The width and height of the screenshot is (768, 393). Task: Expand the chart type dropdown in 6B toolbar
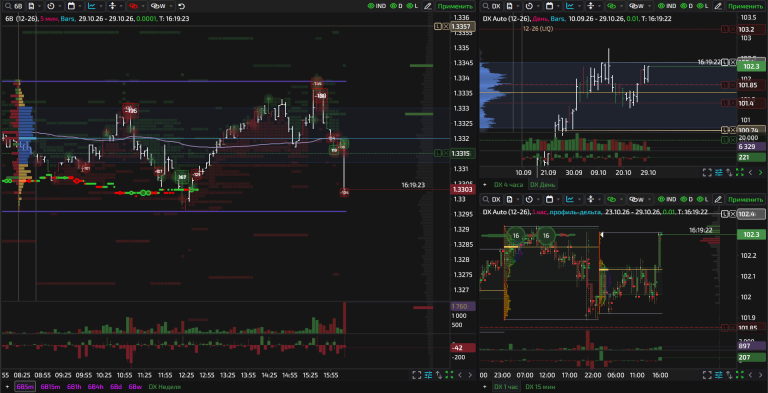[96, 6]
